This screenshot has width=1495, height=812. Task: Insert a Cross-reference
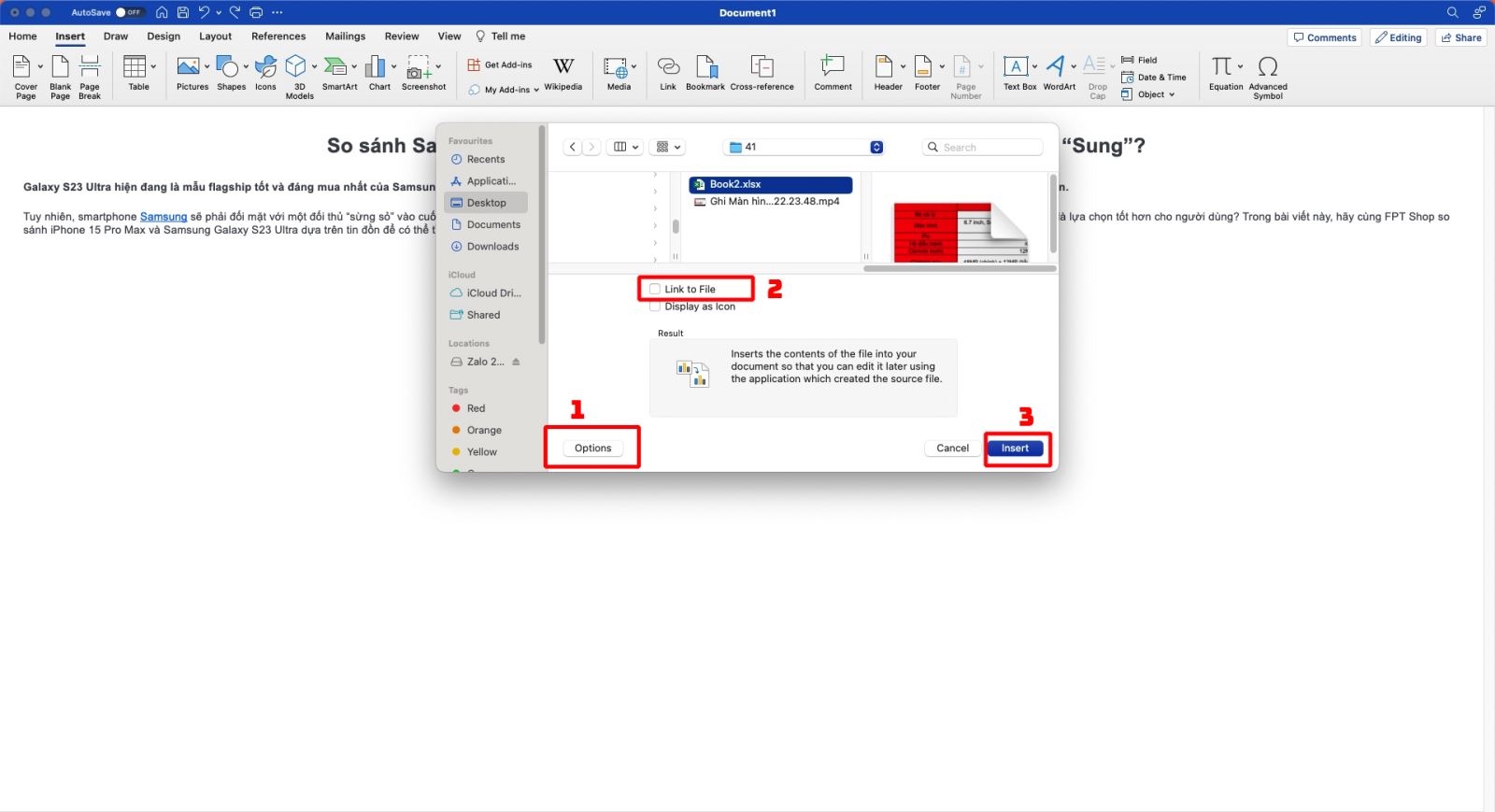(762, 73)
